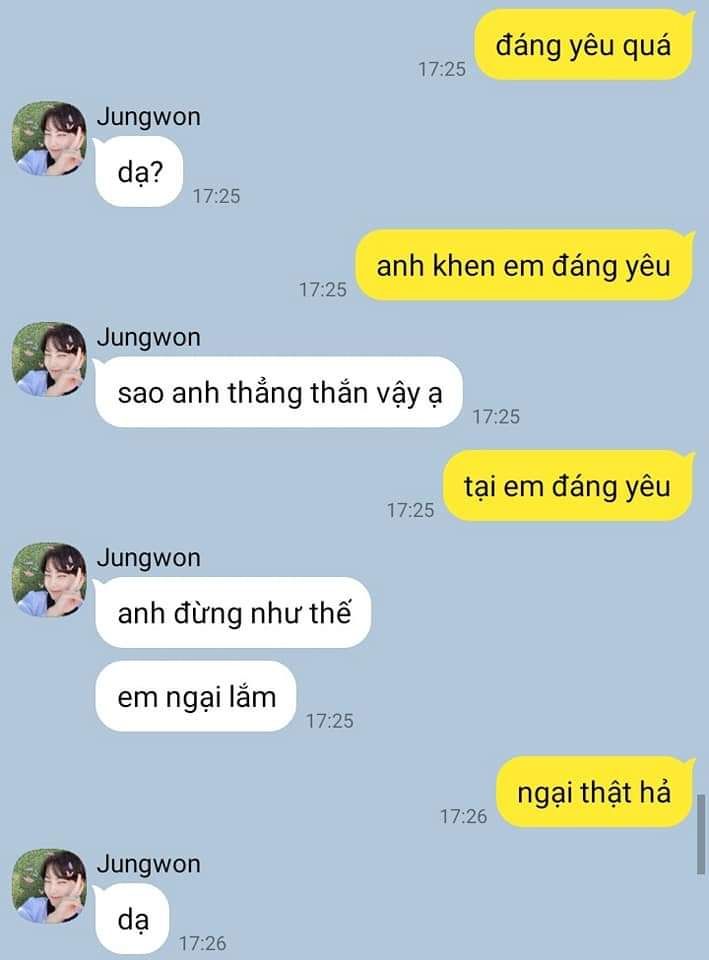This screenshot has width=709, height=960.
Task: Select the "sao anh thẳng thắn vậy ạ" bubble
Action: (x=279, y=392)
